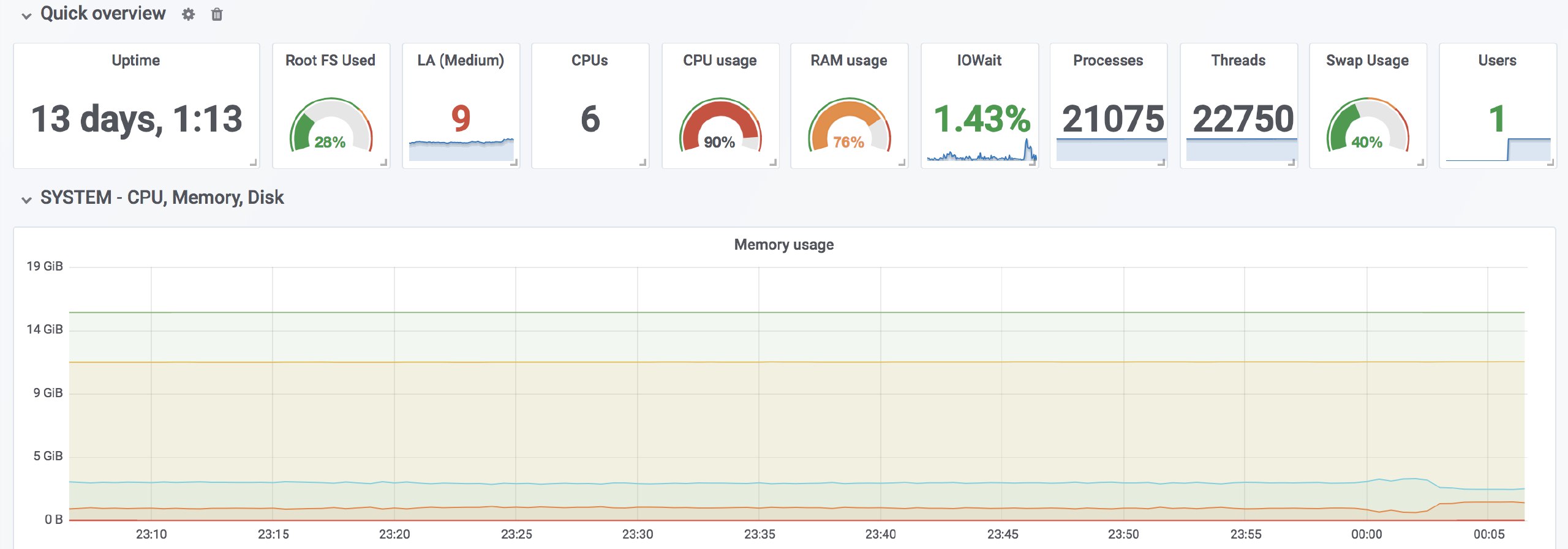Viewport: 1568px width, 549px height.
Task: Open the RAM usage panel title menu
Action: pos(849,60)
